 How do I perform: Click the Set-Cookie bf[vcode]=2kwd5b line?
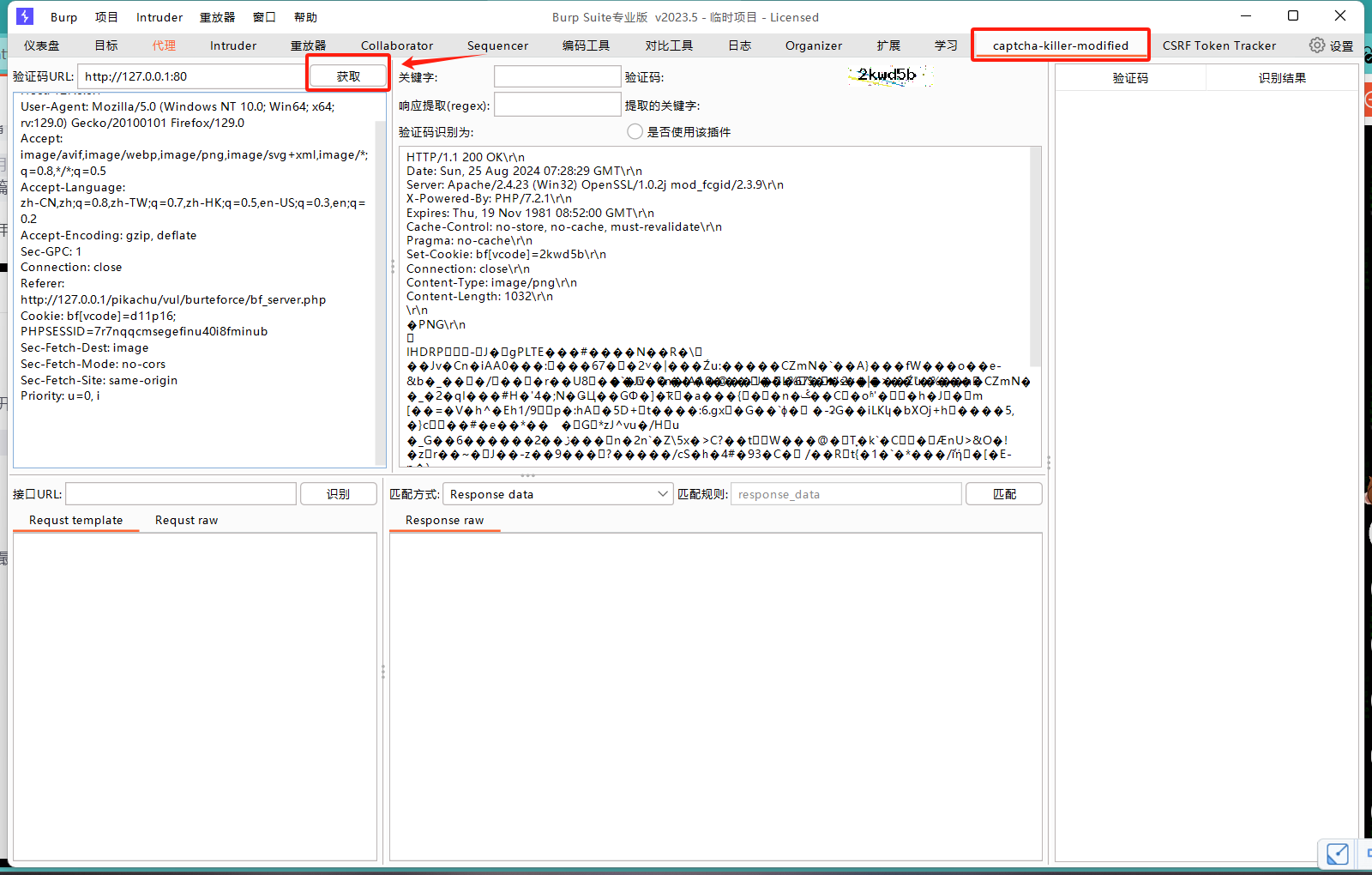pyautogui.click(x=506, y=254)
